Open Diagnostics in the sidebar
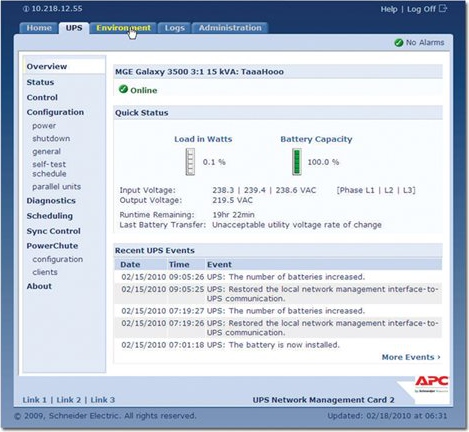This screenshot has width=469, height=432. pyautogui.click(x=51, y=201)
